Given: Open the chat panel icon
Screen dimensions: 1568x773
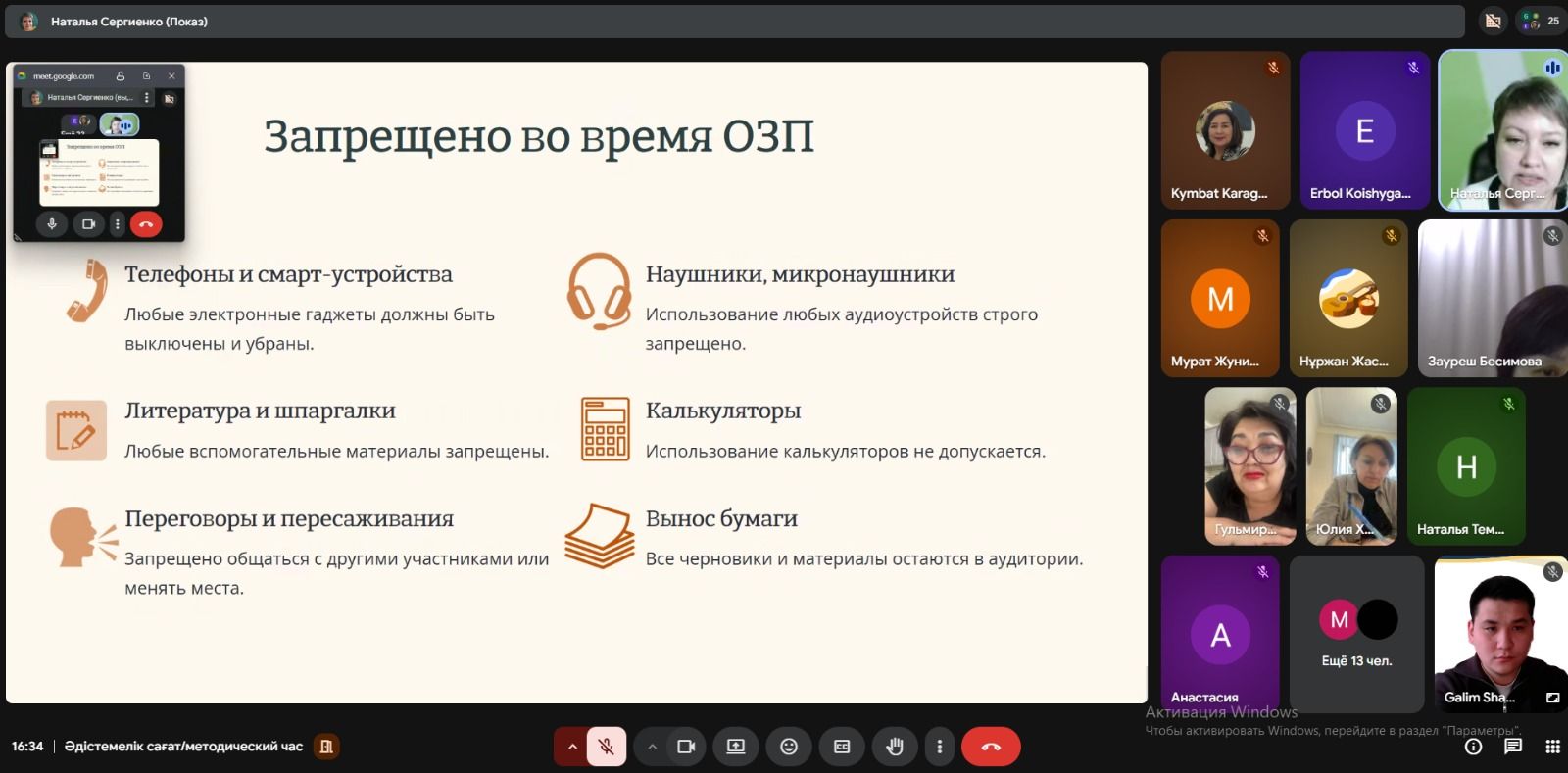Looking at the screenshot, I should coord(1513,747).
